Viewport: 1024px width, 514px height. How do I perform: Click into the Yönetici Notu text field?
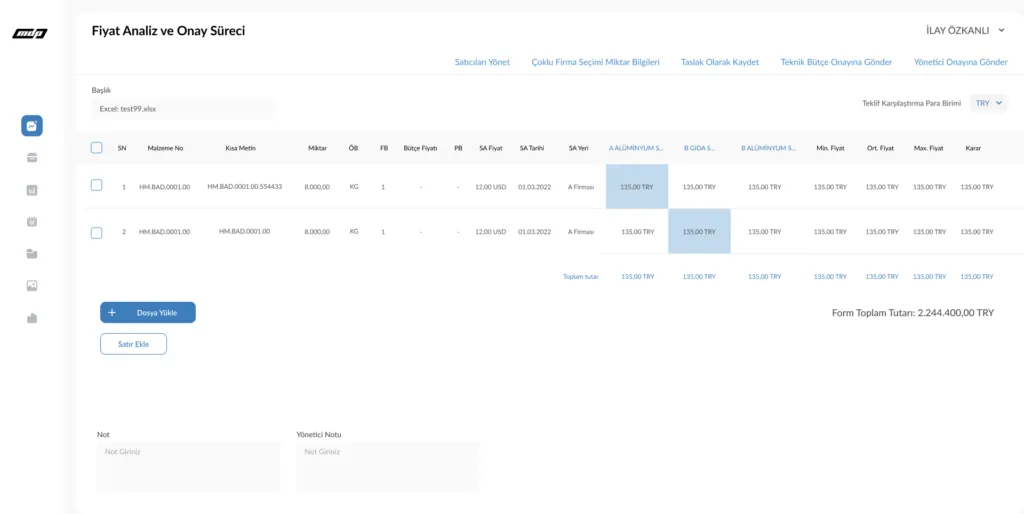click(387, 466)
